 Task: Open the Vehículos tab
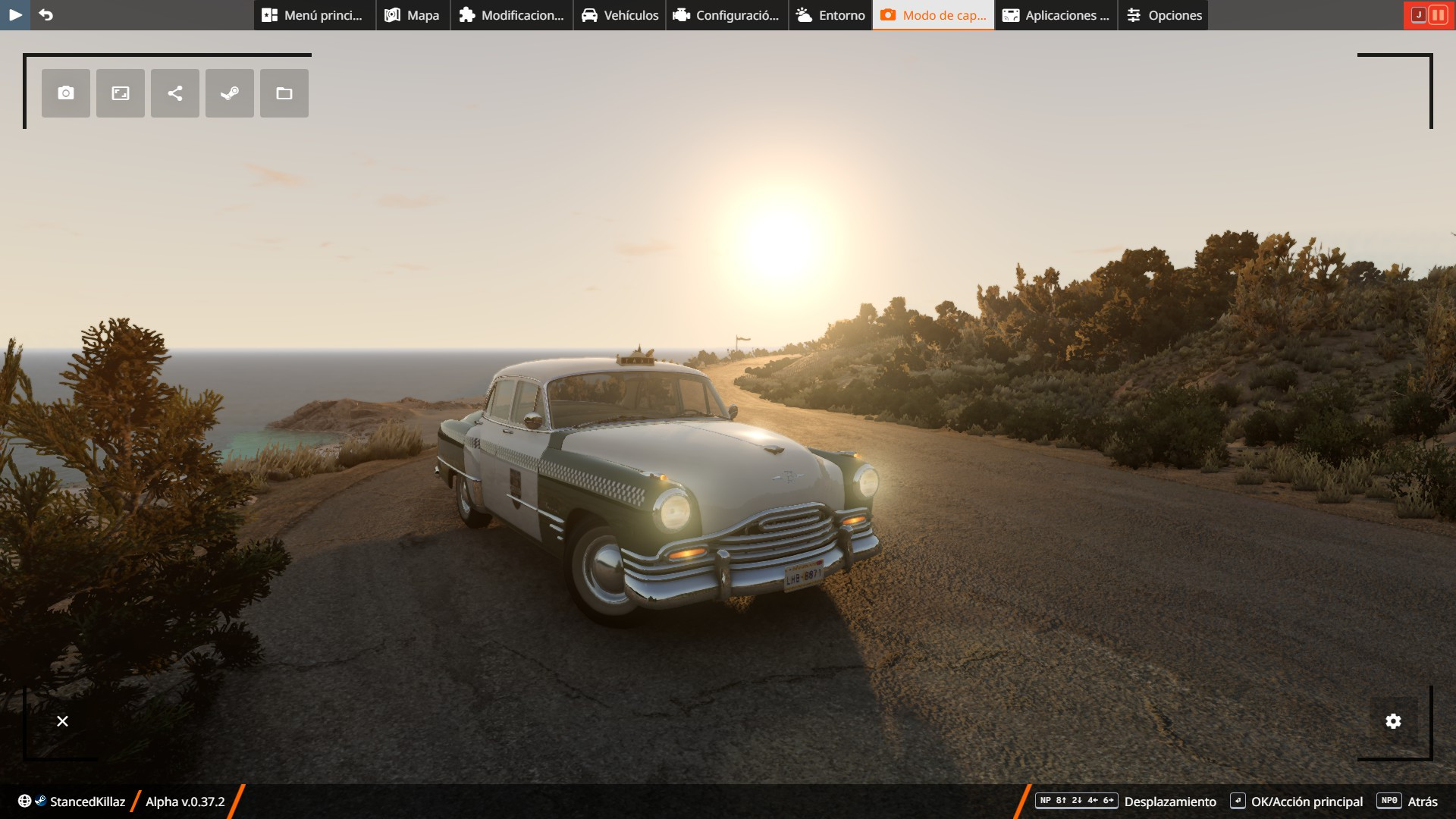point(620,15)
